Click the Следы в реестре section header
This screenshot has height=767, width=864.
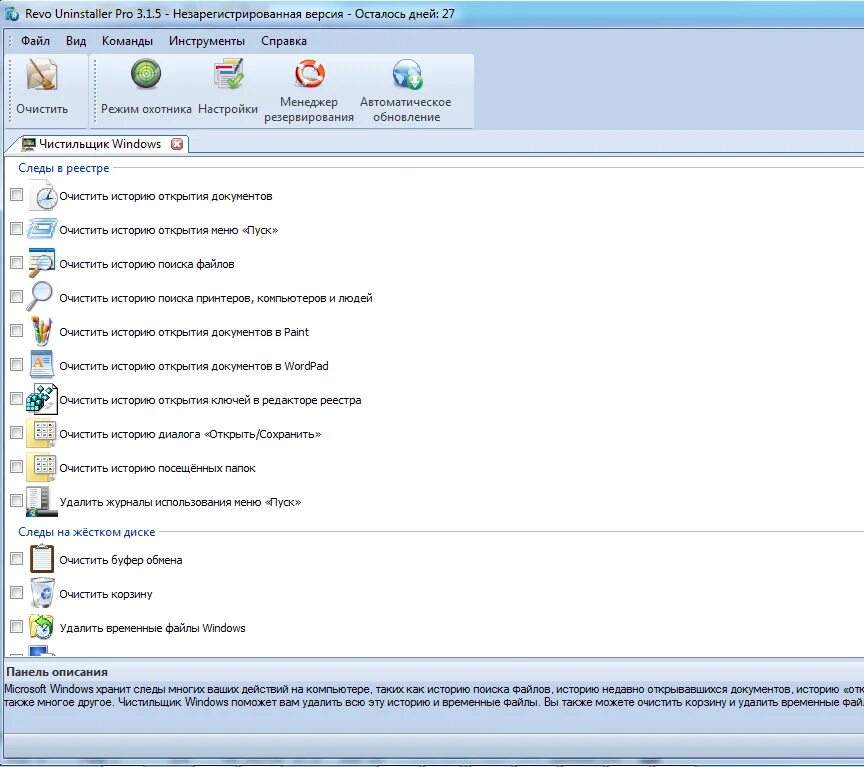pos(63,168)
